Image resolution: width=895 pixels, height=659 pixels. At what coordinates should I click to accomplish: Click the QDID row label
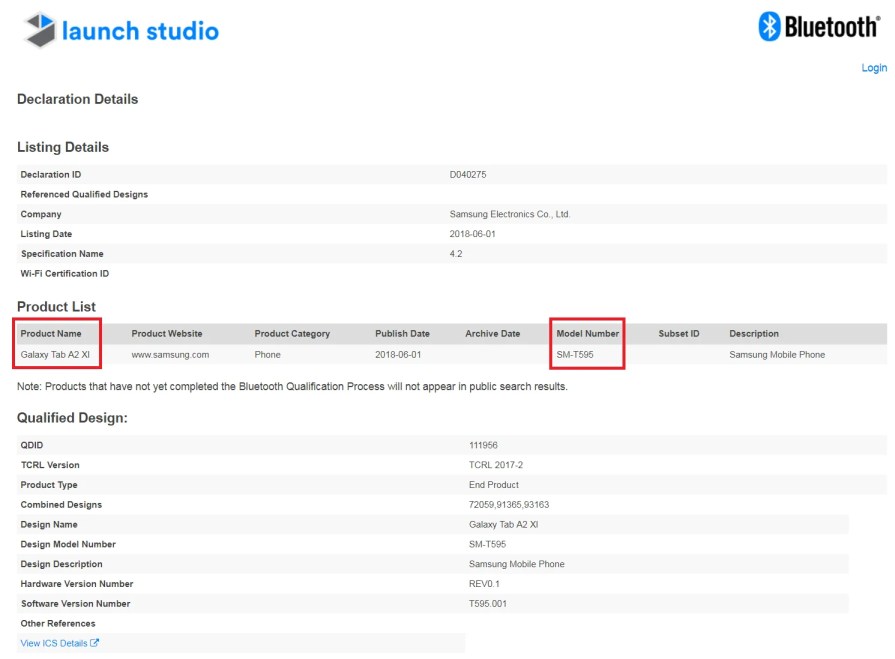click(x=31, y=445)
